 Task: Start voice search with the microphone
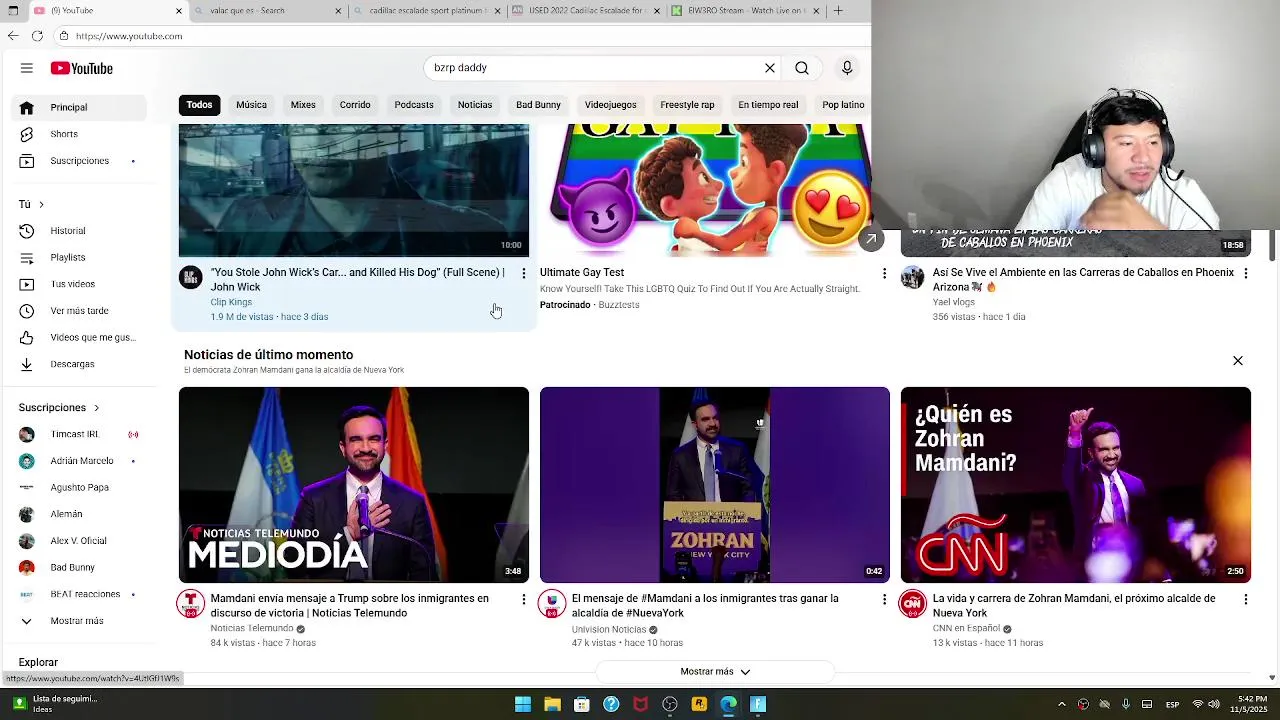tap(847, 68)
